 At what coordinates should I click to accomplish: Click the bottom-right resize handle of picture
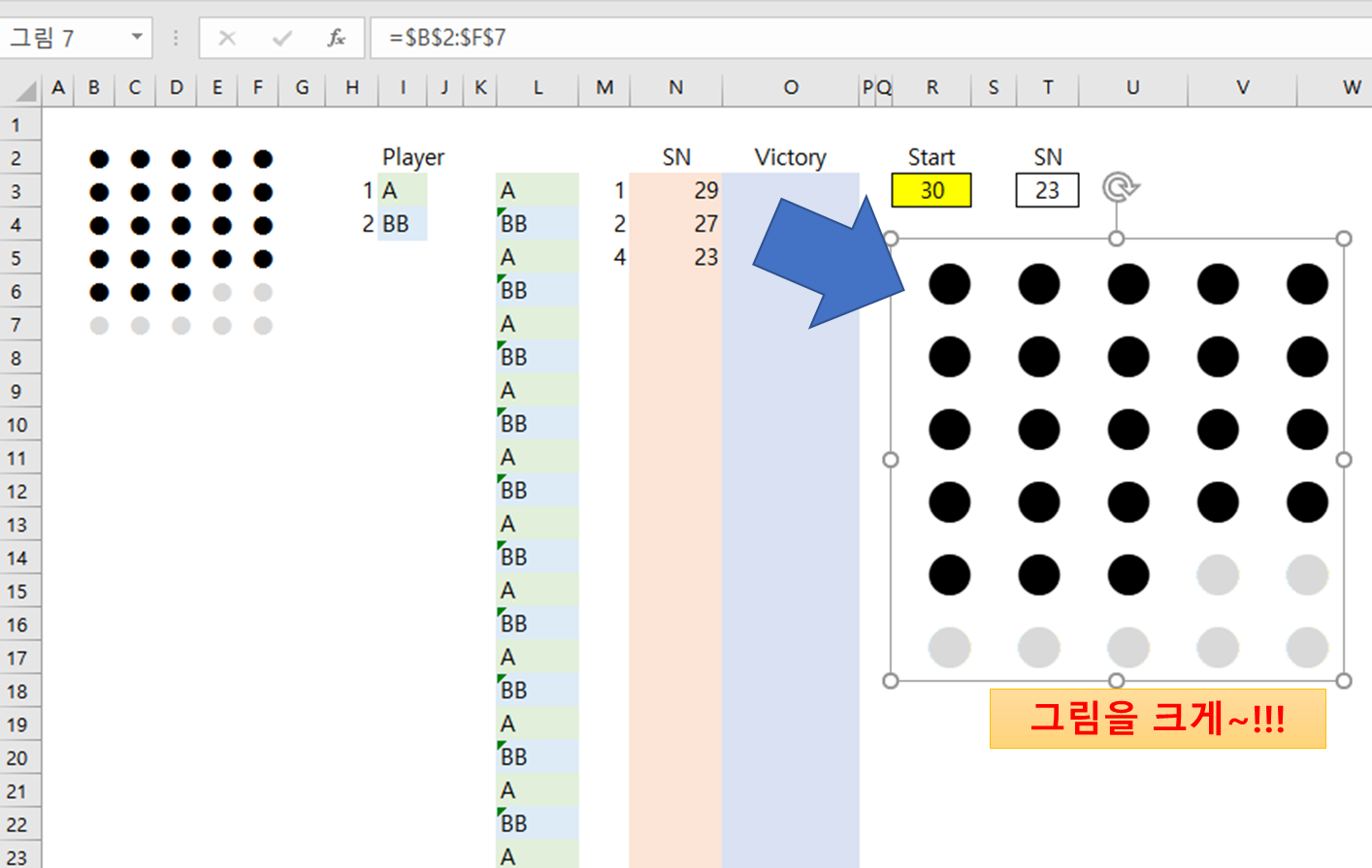[x=1344, y=681]
